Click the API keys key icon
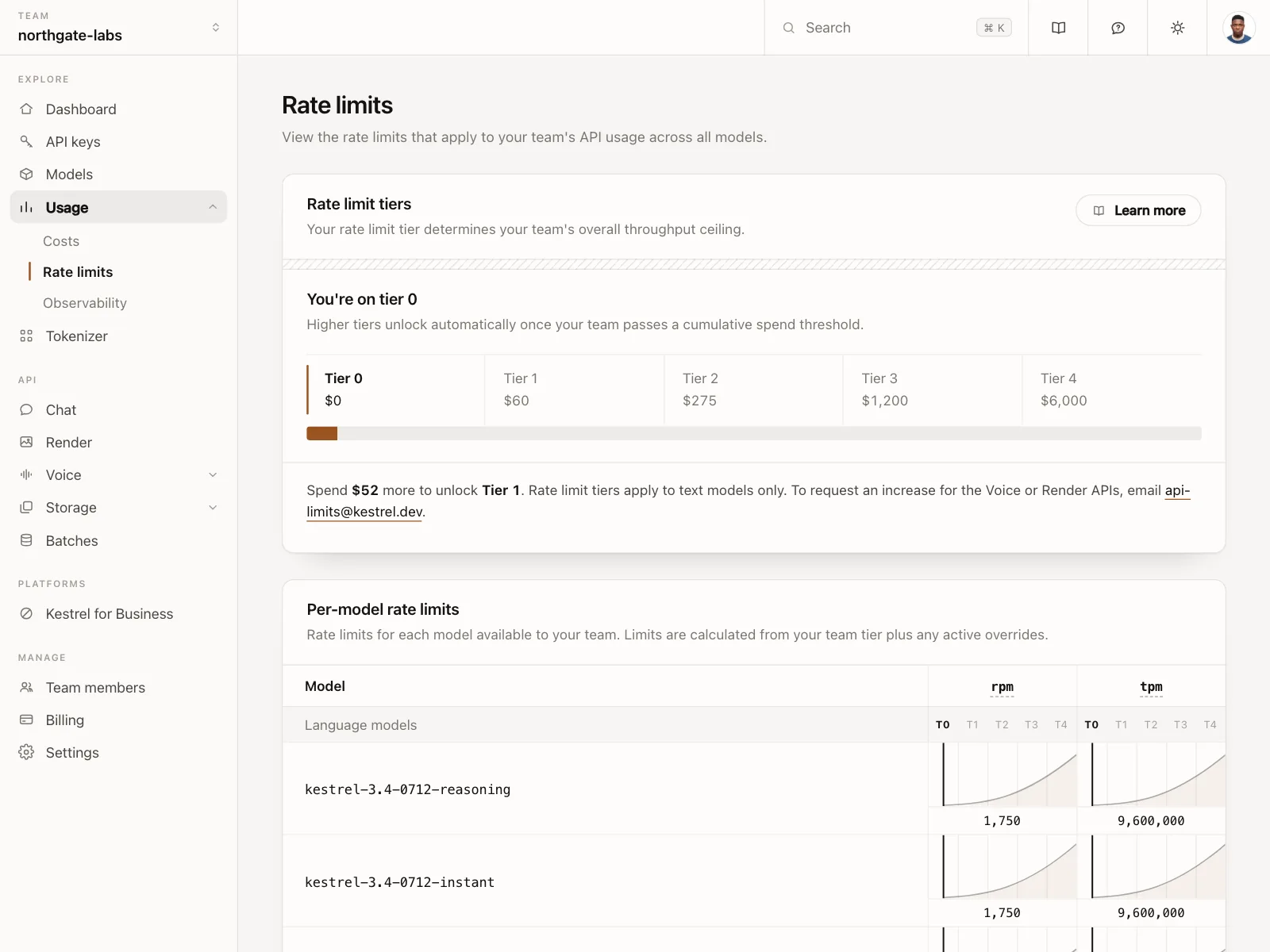Viewport: 1270px width, 952px height. click(x=26, y=141)
